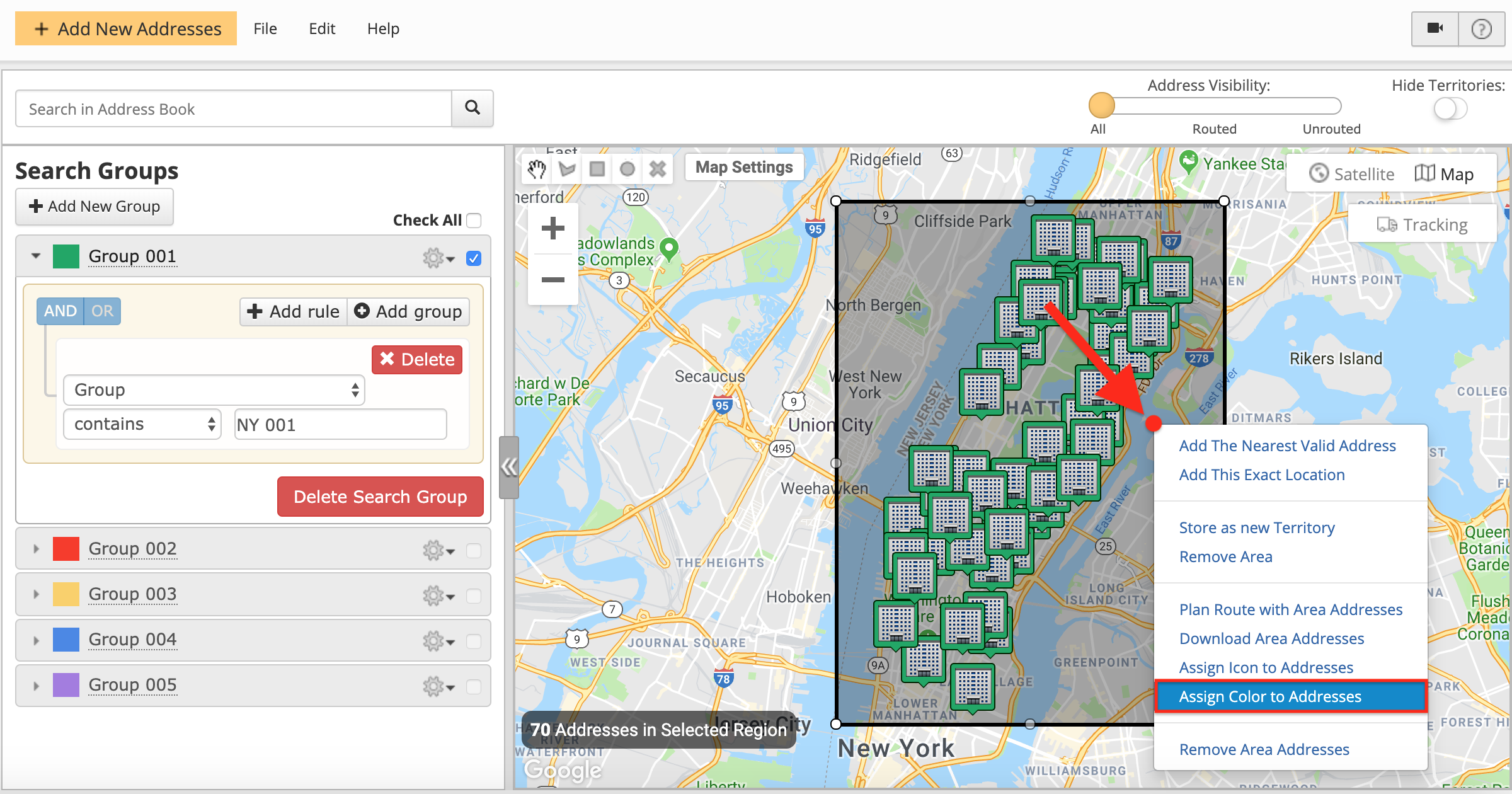Image resolution: width=1512 pixels, height=794 pixels.
Task: Check the Check All checkbox
Action: 474,221
